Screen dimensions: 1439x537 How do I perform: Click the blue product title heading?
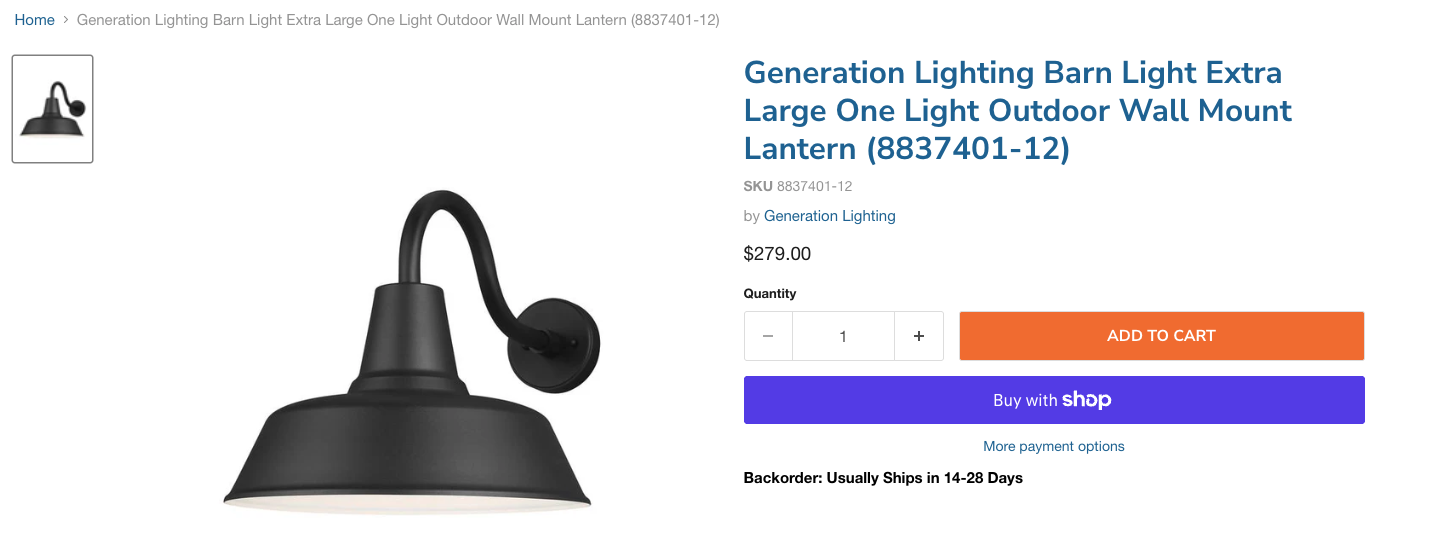[1018, 110]
